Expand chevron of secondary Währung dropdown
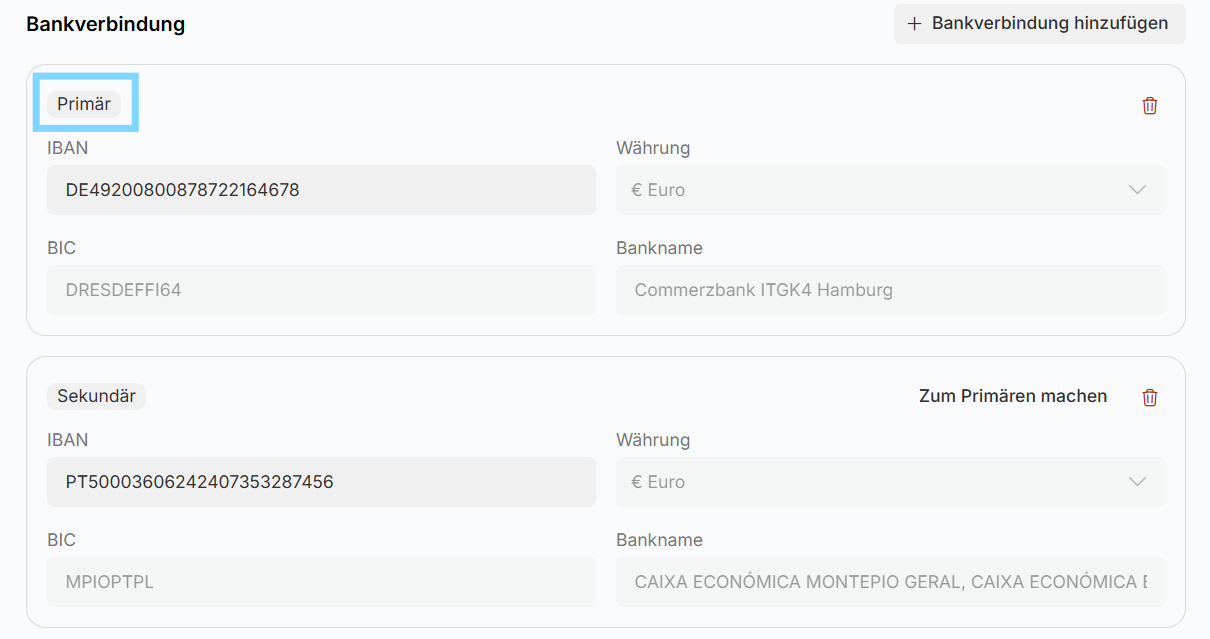This screenshot has height=639, width=1210. (1137, 482)
